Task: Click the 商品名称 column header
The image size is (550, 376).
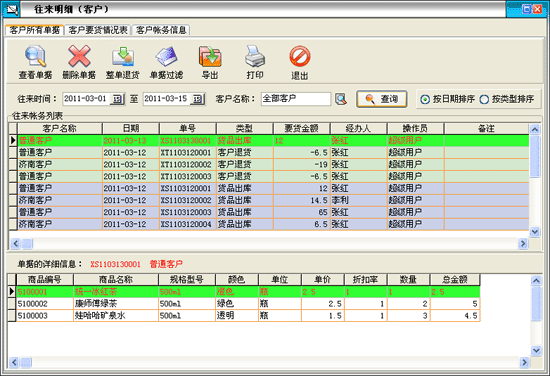Action: point(116,280)
